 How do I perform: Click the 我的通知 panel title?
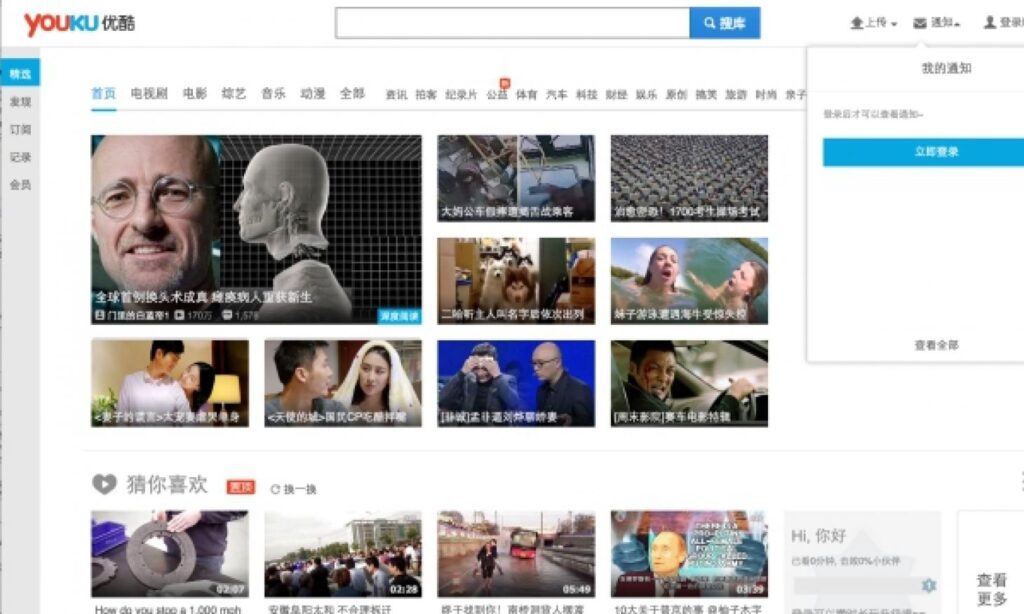[946, 68]
